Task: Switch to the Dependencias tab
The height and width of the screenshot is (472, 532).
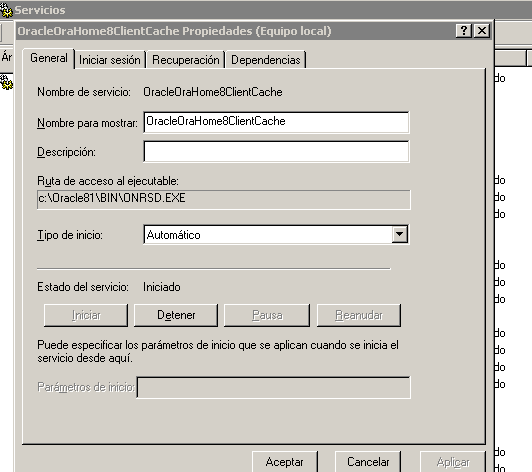Action: tap(266, 60)
